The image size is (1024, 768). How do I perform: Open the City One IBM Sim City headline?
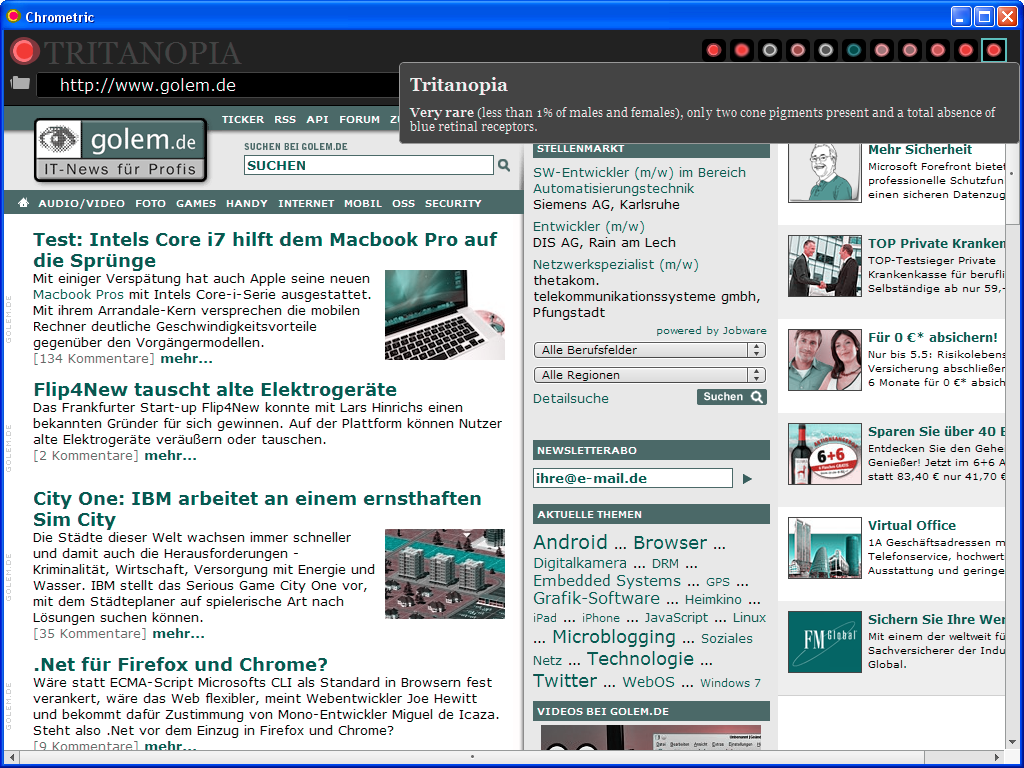257,509
